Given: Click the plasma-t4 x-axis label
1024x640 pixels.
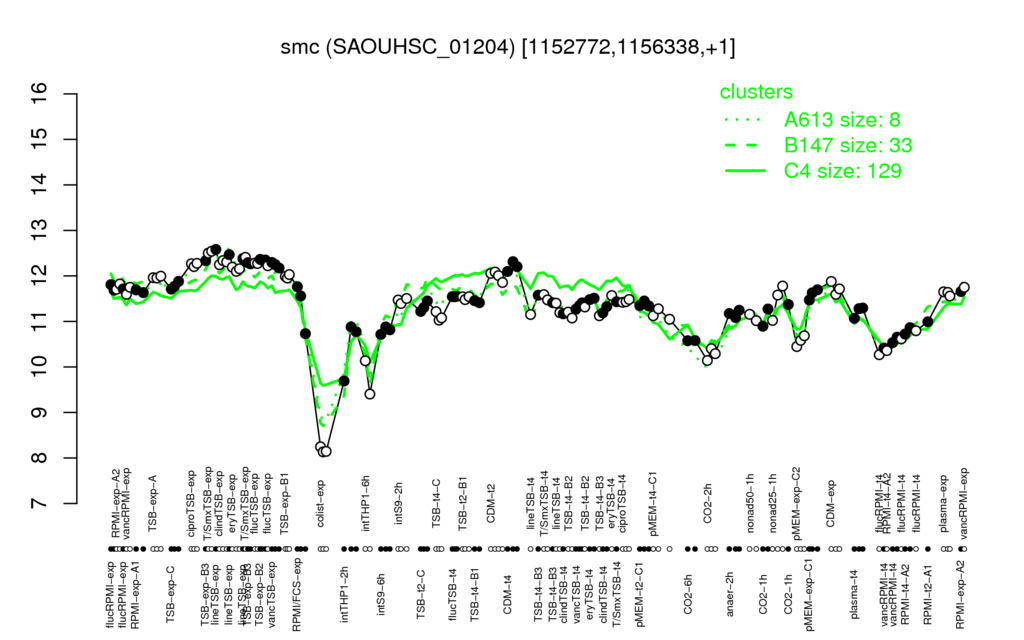Looking at the screenshot, I should [x=854, y=594].
